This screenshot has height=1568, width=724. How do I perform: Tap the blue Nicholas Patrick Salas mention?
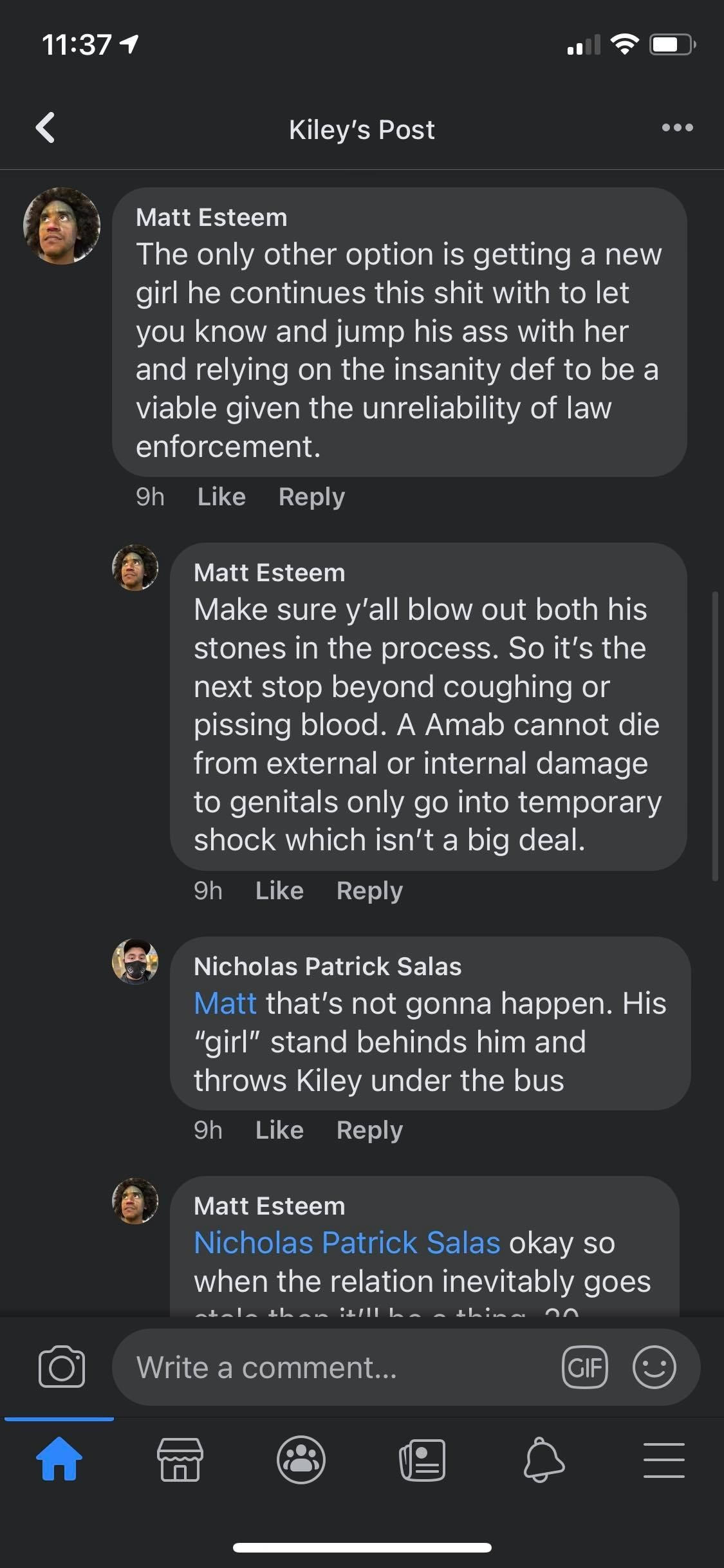click(x=347, y=1243)
